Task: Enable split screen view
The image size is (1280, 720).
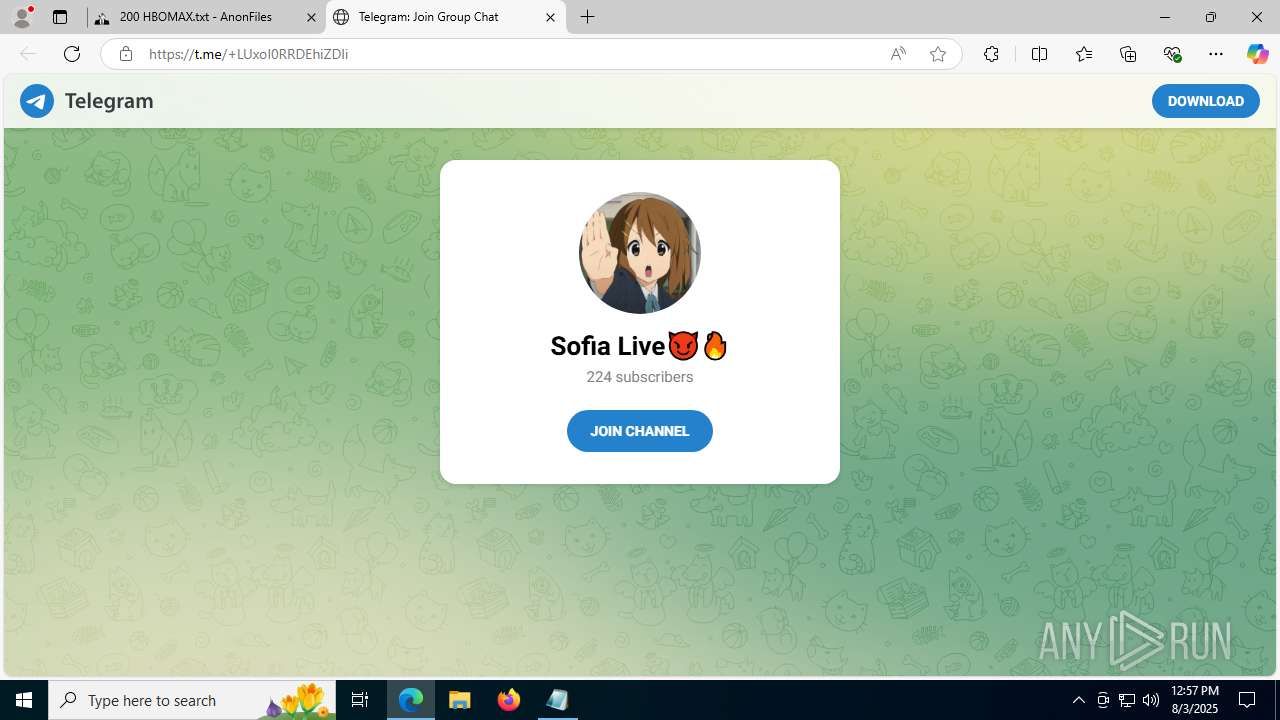Action: click(x=1039, y=54)
